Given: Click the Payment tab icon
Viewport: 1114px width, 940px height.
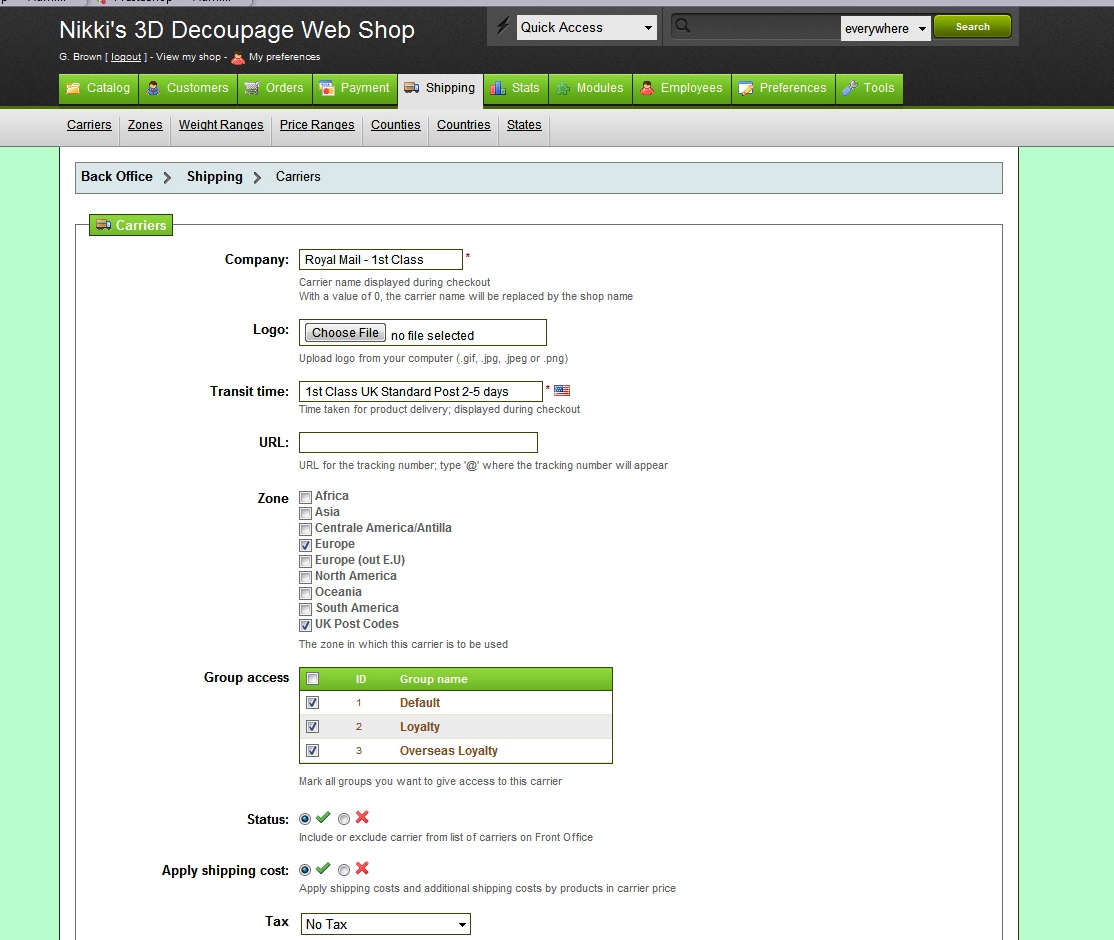Looking at the screenshot, I should [x=327, y=88].
